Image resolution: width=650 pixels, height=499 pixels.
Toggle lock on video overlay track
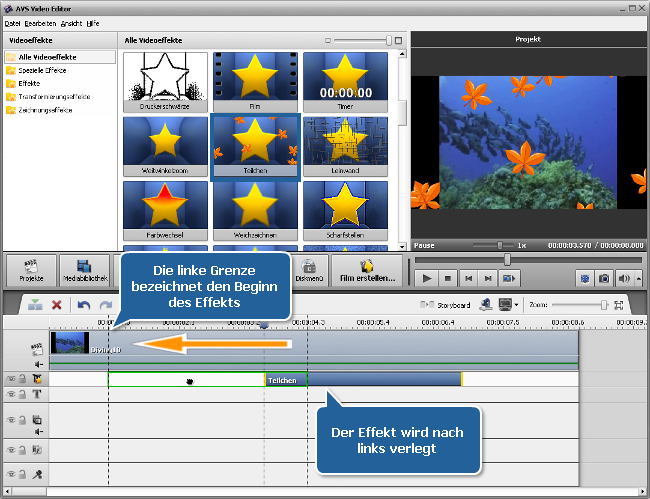[x=23, y=420]
